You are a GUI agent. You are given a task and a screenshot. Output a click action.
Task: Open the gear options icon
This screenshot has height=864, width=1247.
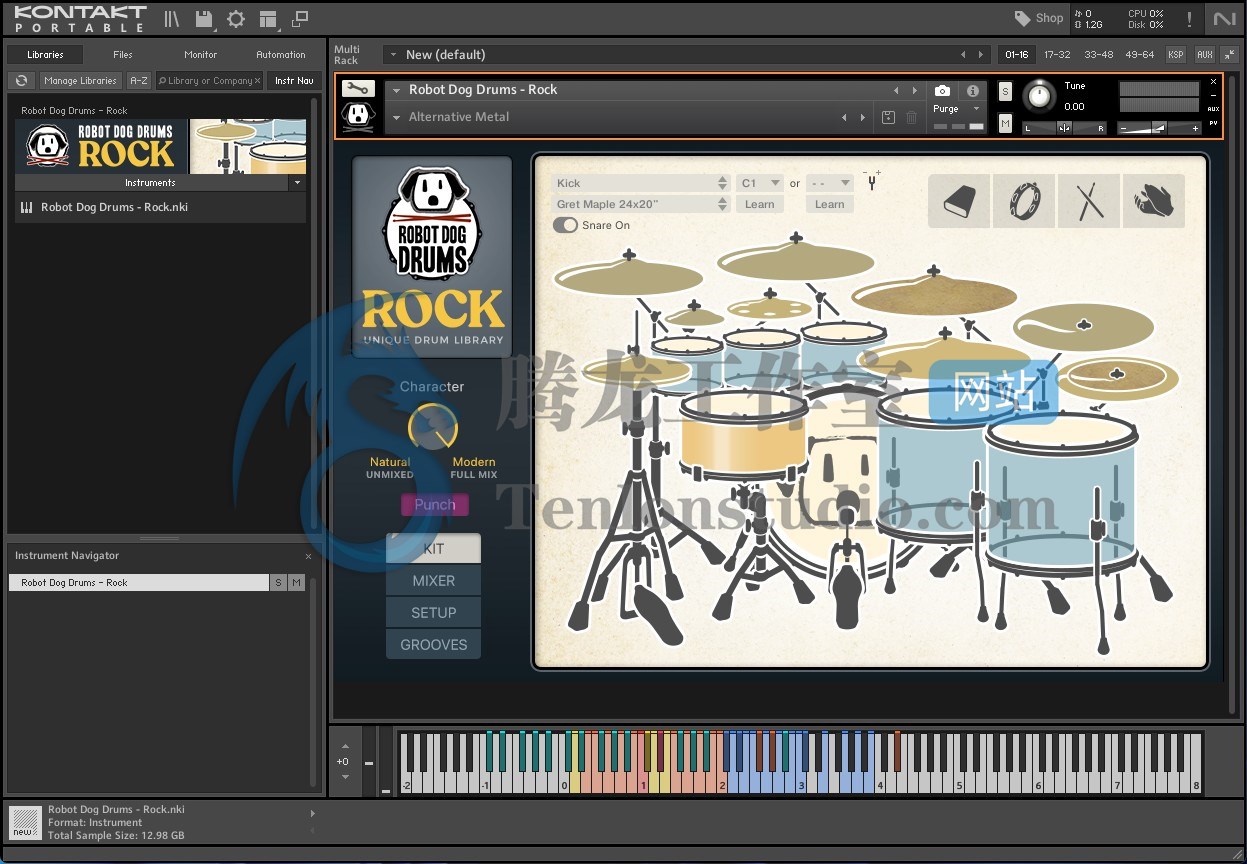pos(236,19)
